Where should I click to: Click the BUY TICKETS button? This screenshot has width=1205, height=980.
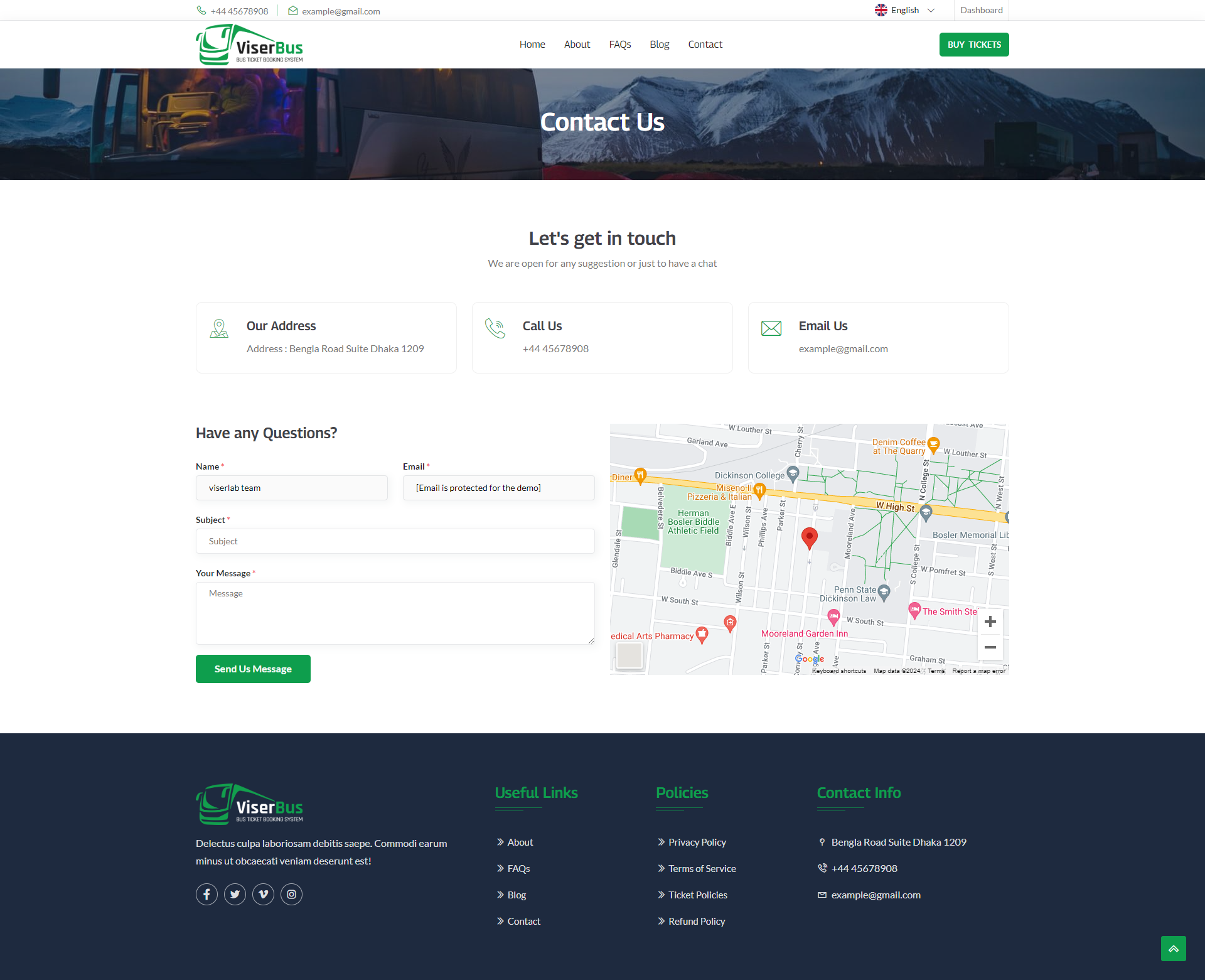pos(973,44)
